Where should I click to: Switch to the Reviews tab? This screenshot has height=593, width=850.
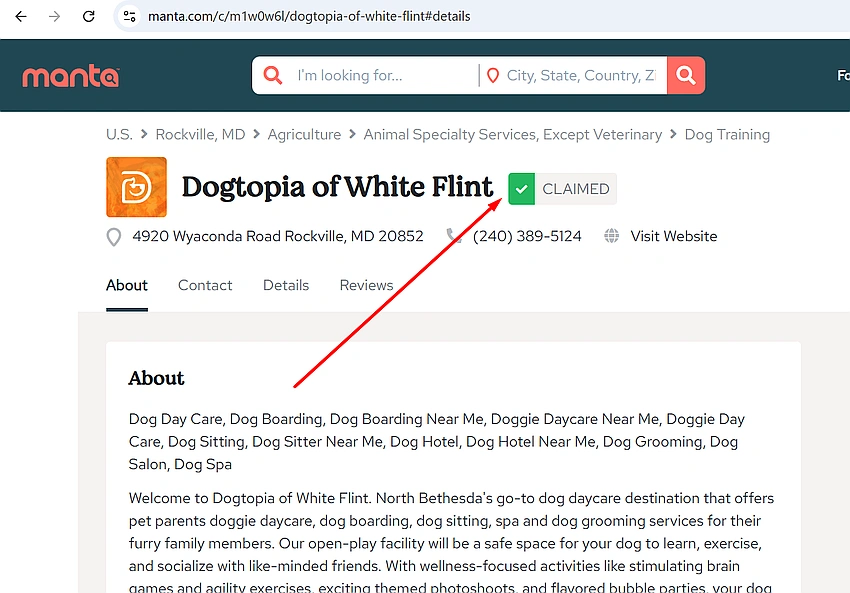(366, 285)
